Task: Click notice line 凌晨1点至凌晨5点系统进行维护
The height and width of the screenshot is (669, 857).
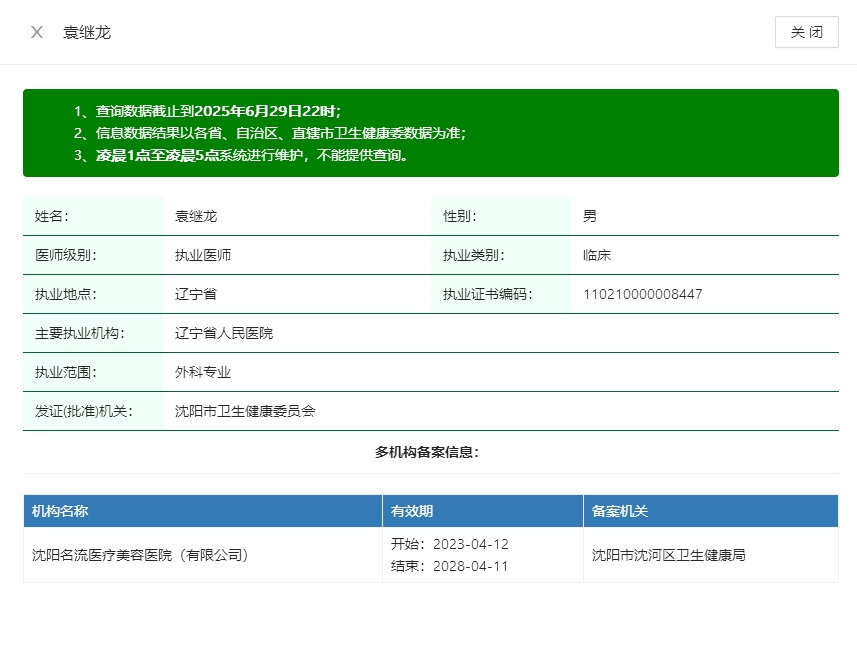Action: click(x=252, y=155)
